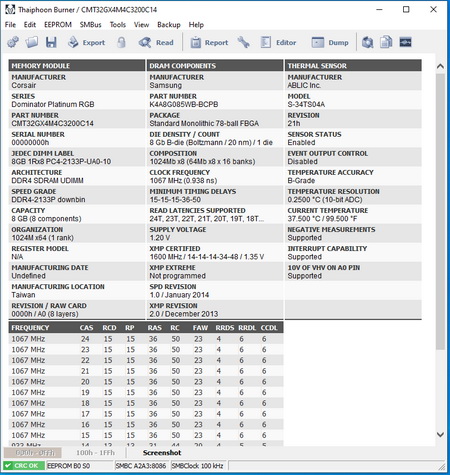Viewport: 450px width, 475px height.
Task: Click the copy documents icon
Action: (386, 42)
